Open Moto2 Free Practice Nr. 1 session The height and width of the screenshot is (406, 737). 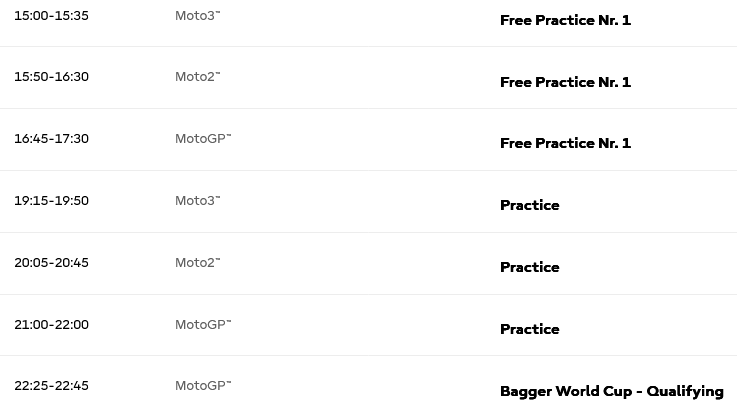click(565, 82)
